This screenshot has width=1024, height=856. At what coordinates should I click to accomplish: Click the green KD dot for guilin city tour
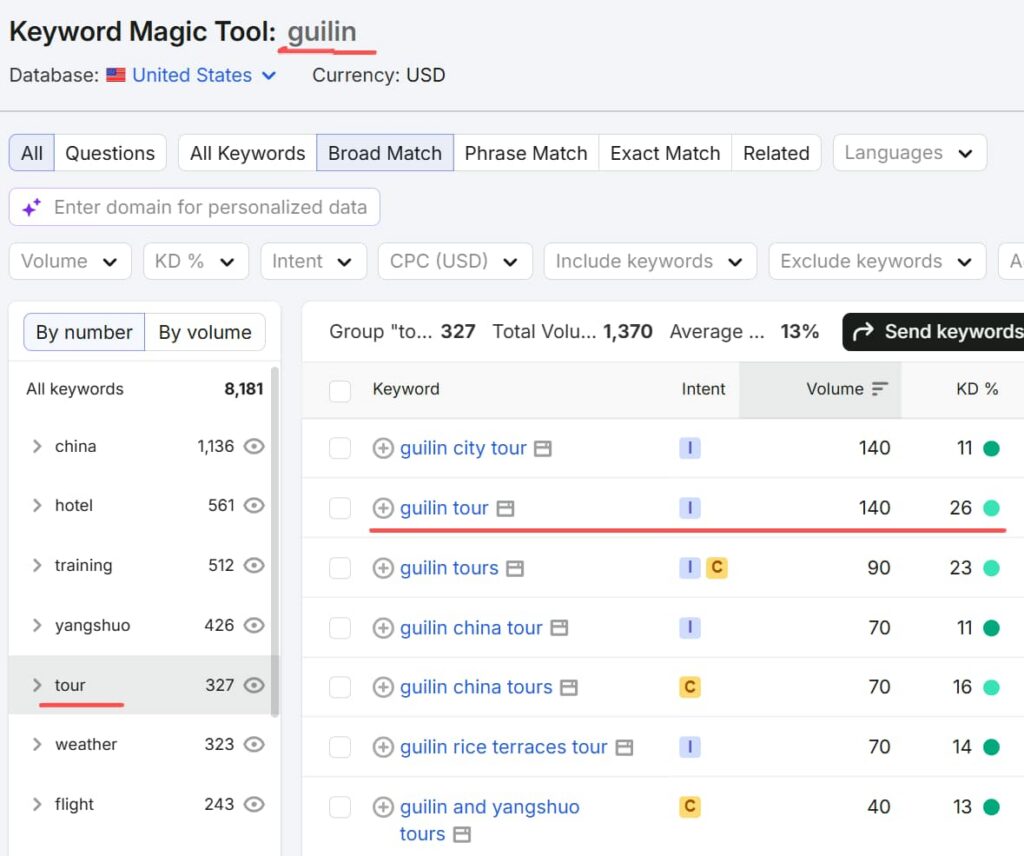coord(991,449)
